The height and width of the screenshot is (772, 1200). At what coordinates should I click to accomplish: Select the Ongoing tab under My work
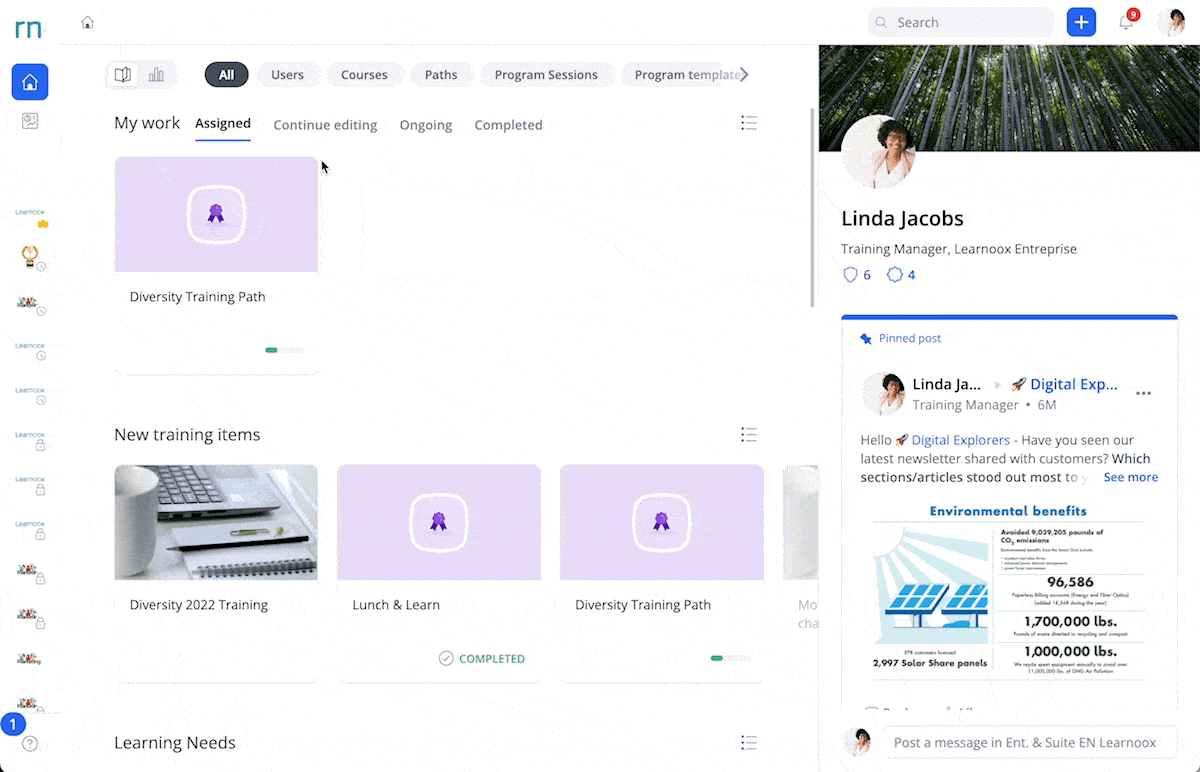coord(425,125)
